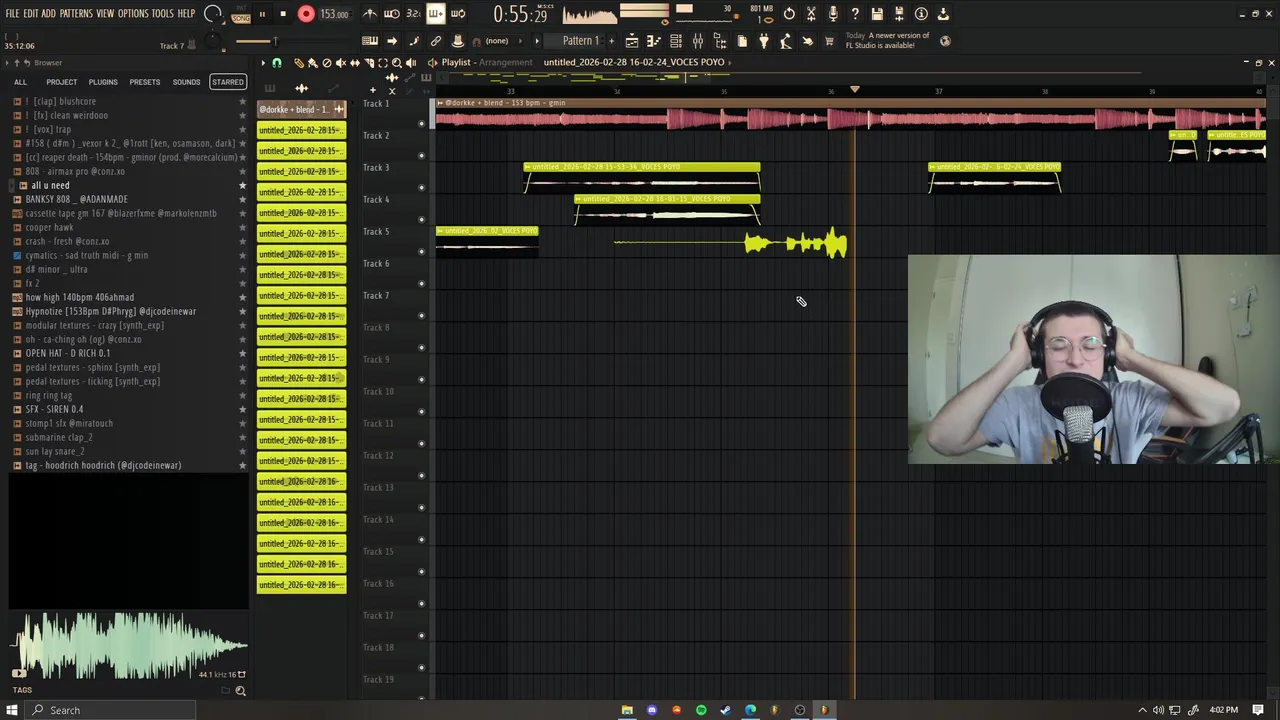Viewport: 1280px width, 720px height.
Task: Open undo history
Action: coord(789,14)
